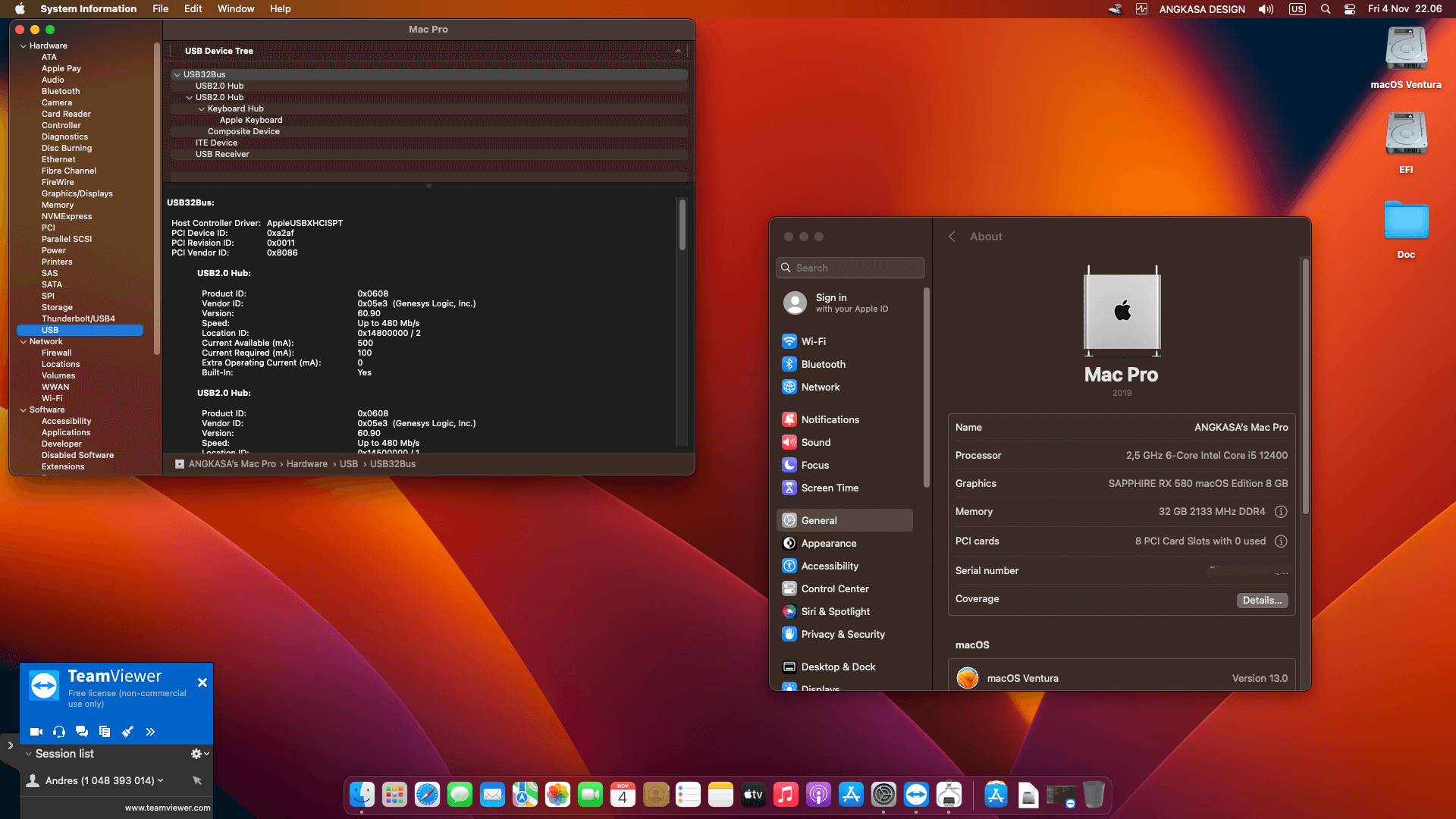Open the EFI drive on desktop
Image resolution: width=1456 pixels, height=819 pixels.
(1406, 143)
